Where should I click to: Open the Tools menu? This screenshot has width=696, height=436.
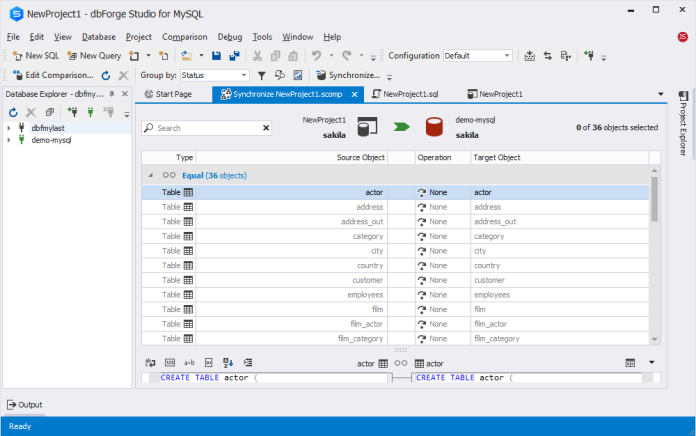(262, 37)
